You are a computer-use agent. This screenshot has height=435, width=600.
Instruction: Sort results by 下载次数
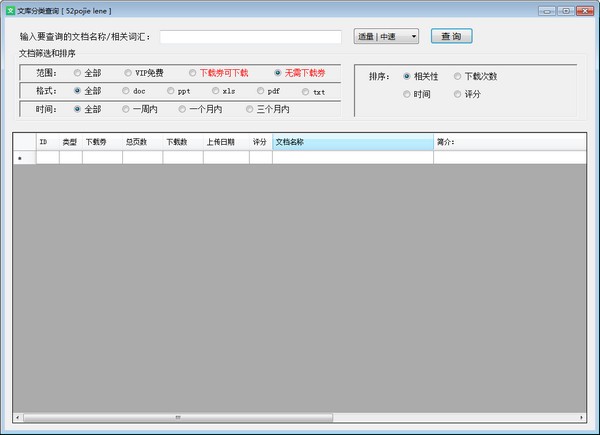point(457,76)
